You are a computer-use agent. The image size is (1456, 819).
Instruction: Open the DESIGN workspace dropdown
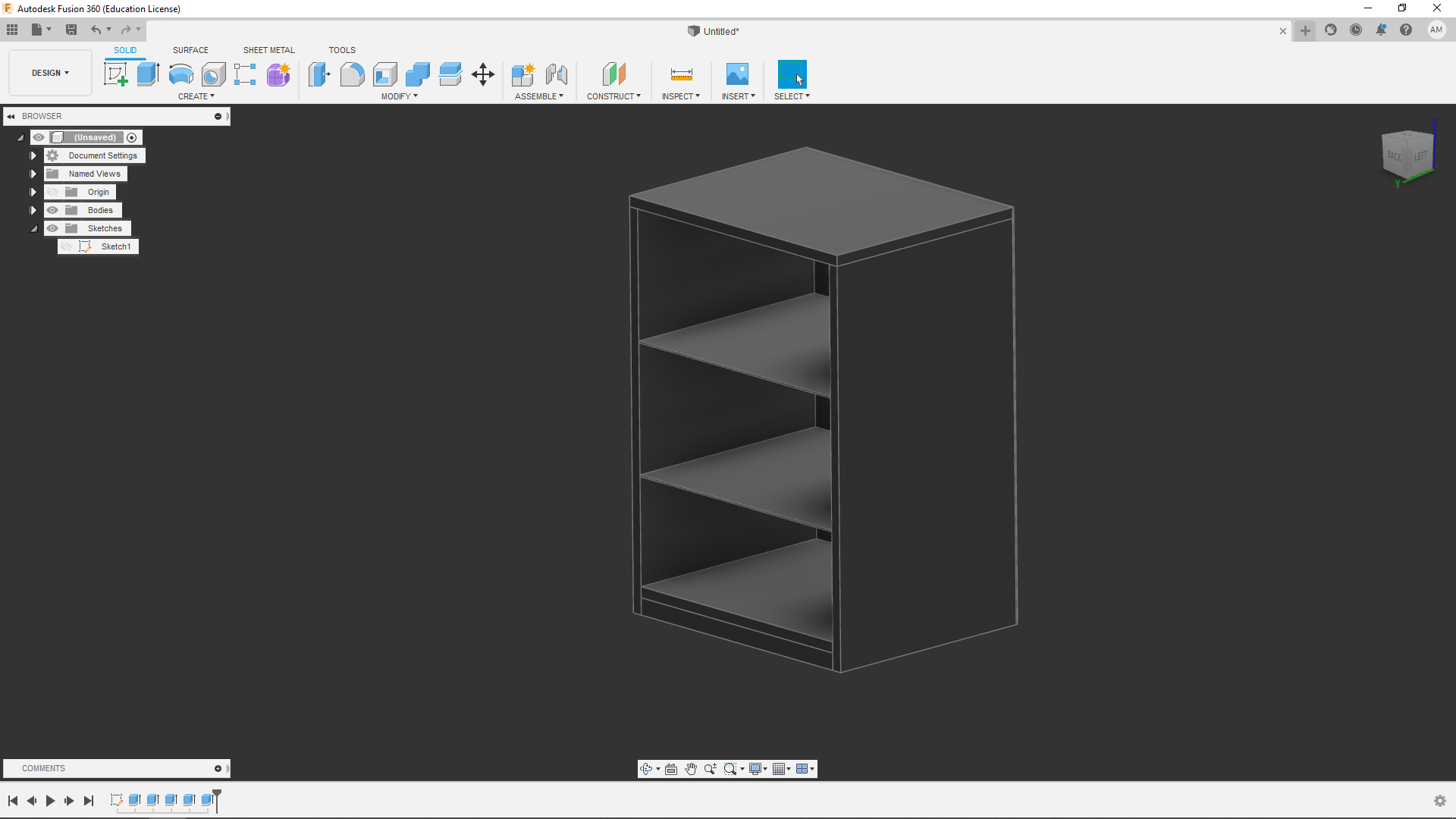point(50,73)
